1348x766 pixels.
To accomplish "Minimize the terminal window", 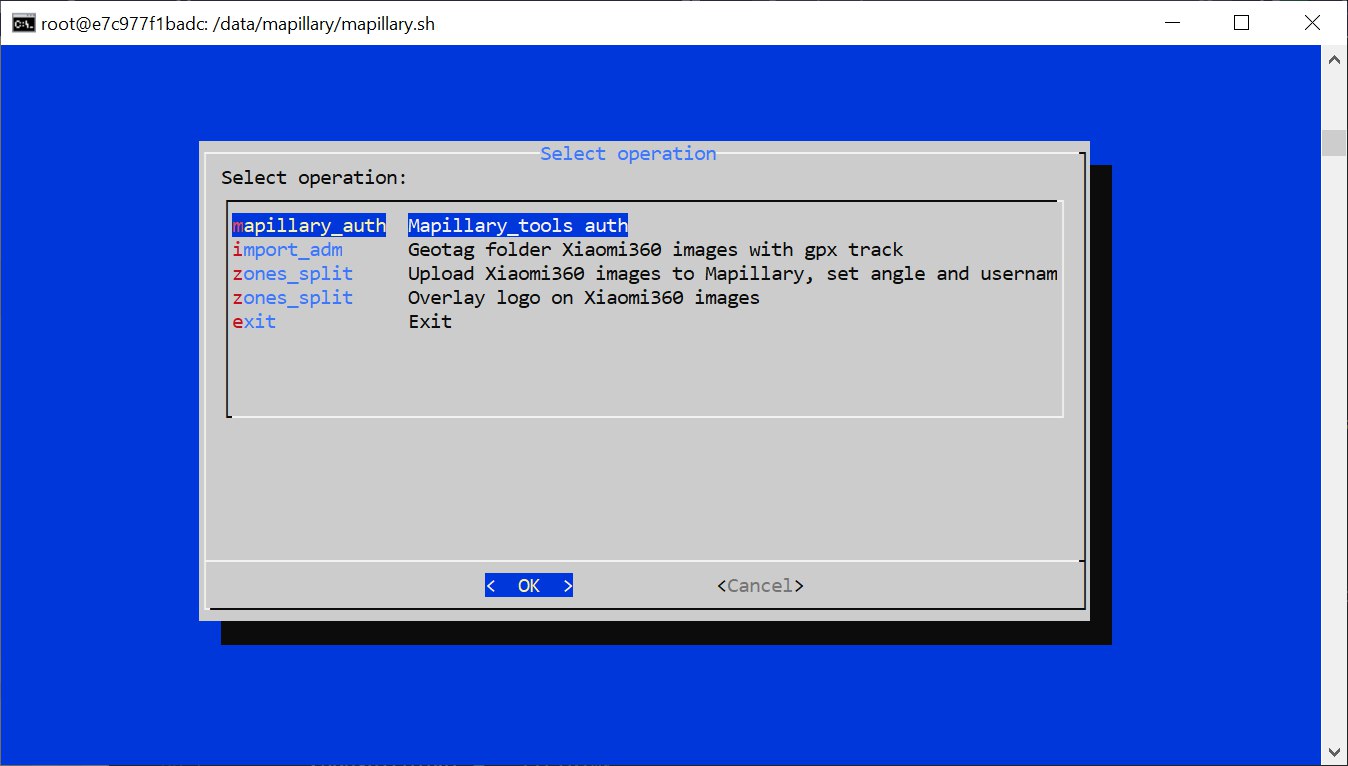I will click(1175, 23).
